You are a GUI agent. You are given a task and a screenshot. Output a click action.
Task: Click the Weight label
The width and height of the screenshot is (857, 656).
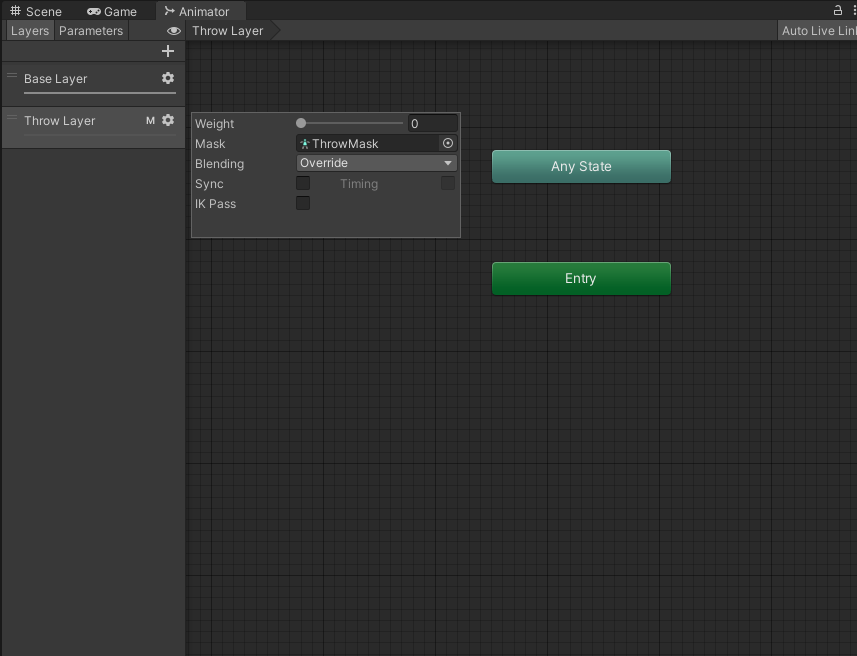214,124
